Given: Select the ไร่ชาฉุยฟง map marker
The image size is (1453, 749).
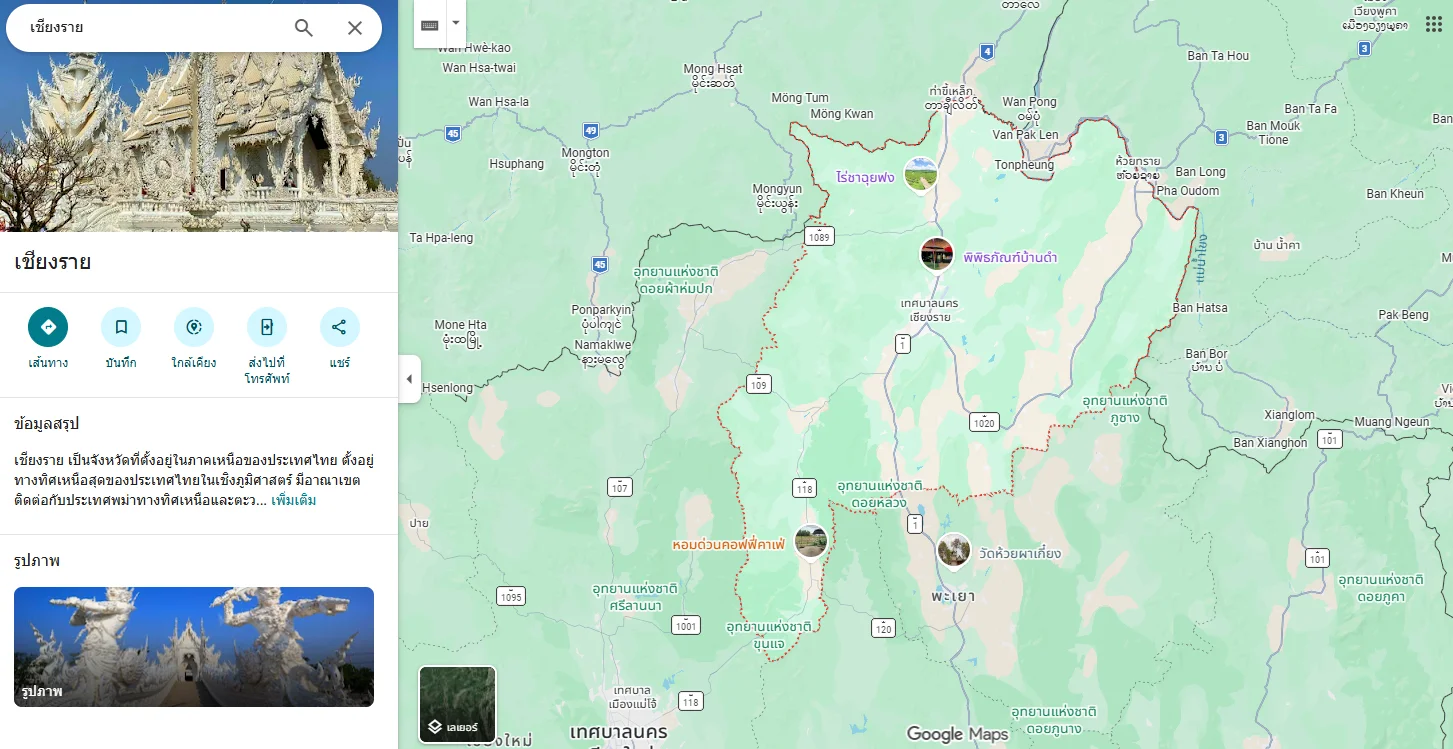Looking at the screenshot, I should (920, 174).
